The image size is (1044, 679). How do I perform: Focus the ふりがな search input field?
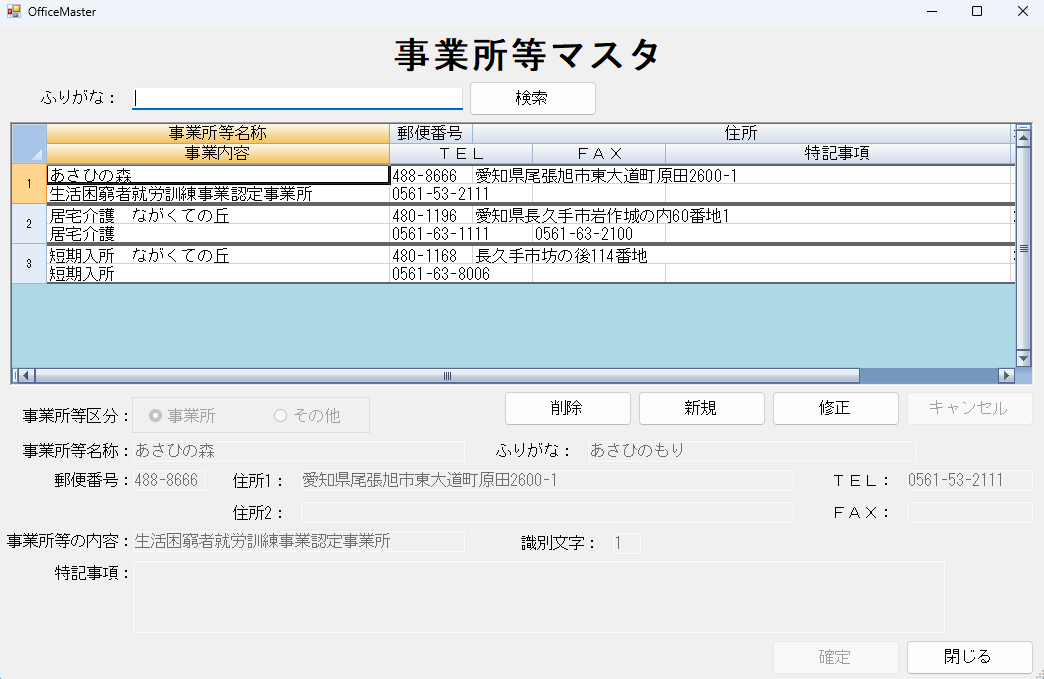pyautogui.click(x=297, y=99)
